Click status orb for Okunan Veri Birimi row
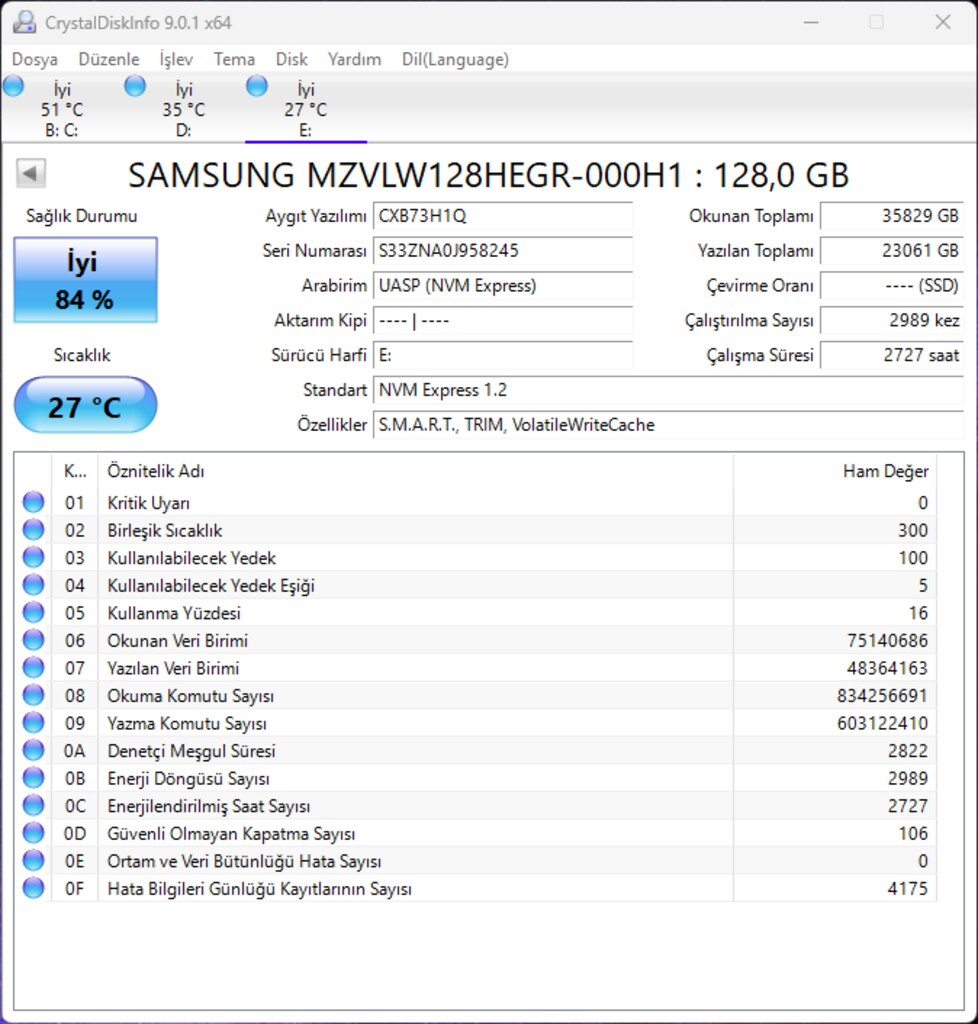Viewport: 978px width, 1024px height. point(33,640)
